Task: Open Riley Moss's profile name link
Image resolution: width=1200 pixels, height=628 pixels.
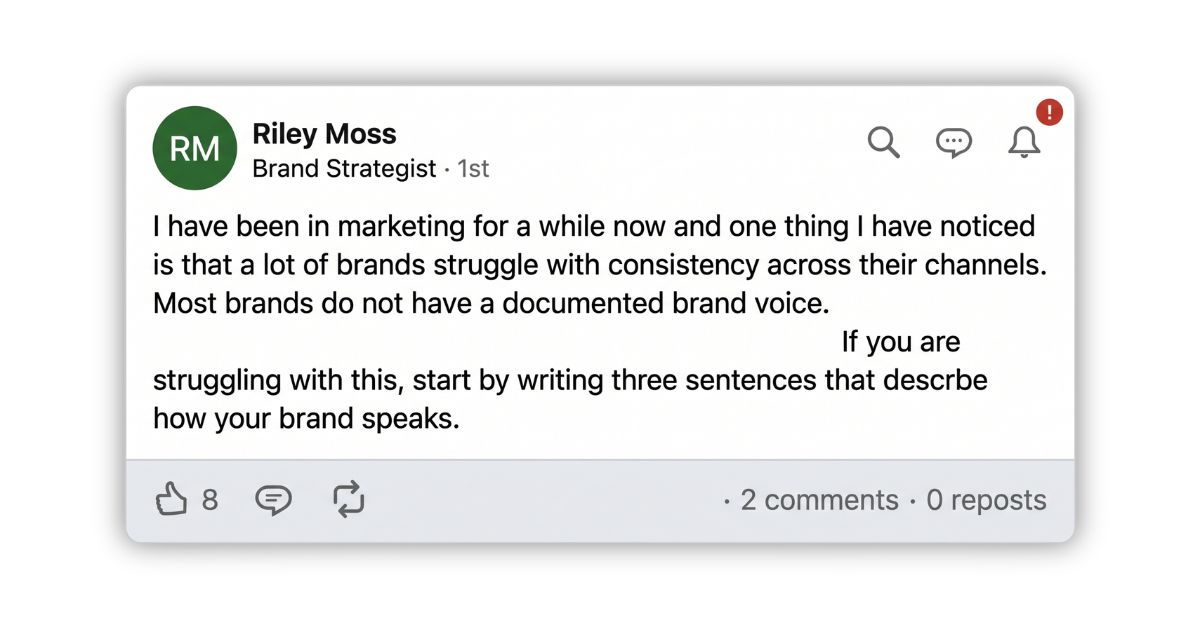Action: [324, 134]
